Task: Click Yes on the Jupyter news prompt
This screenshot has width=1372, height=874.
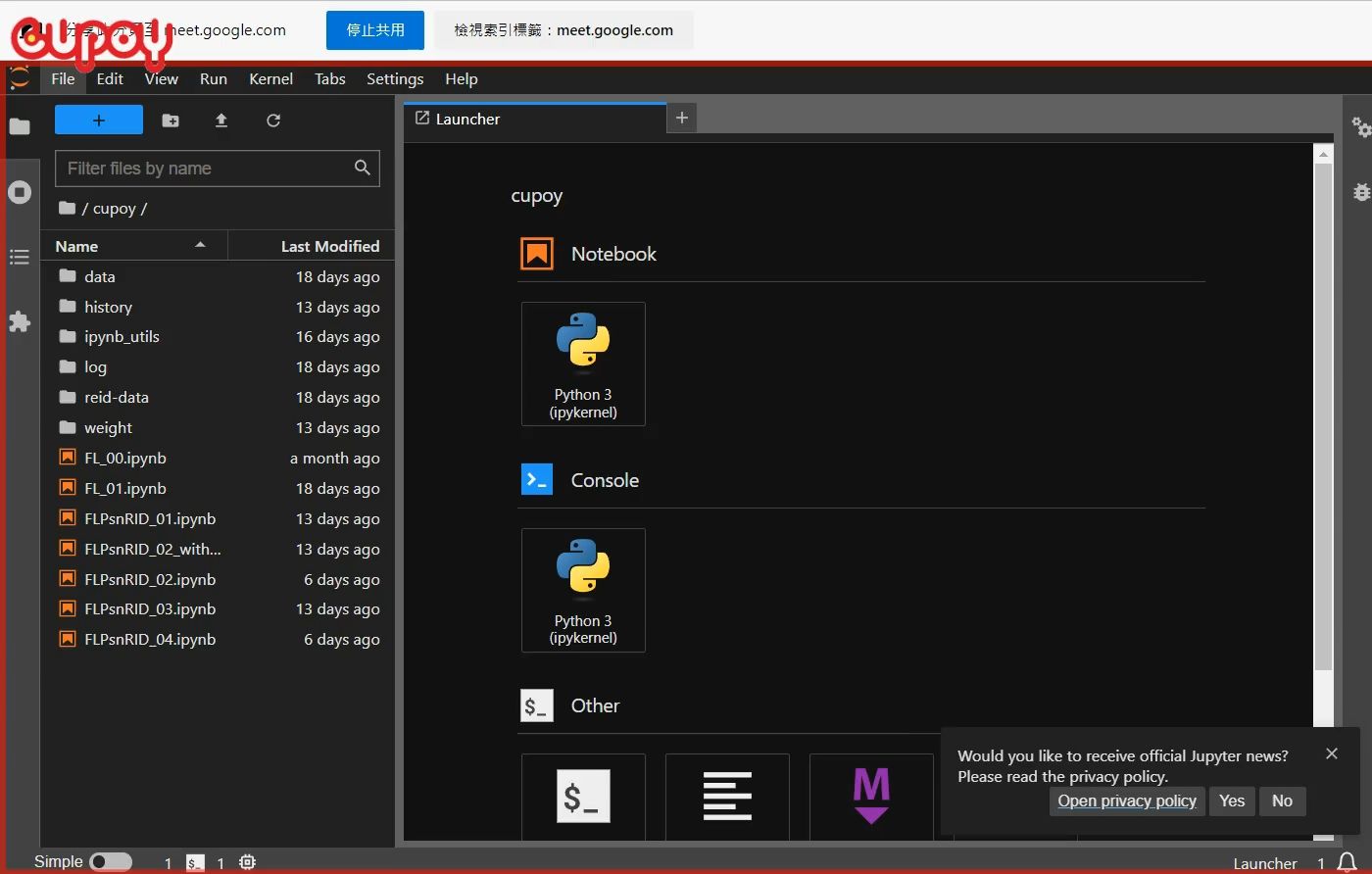Action: pos(1232,801)
